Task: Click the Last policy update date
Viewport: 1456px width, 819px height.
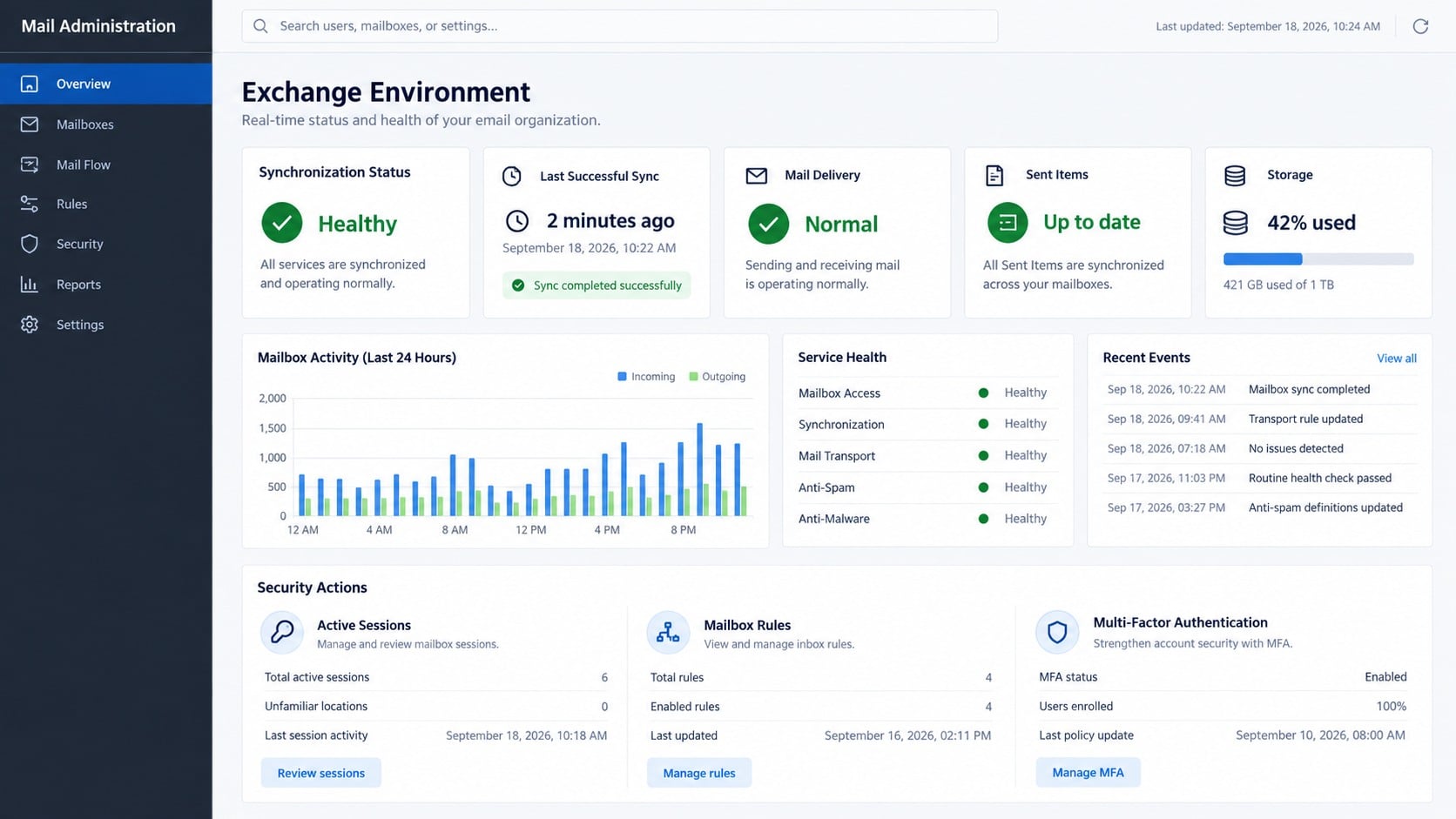Action: coord(1320,735)
